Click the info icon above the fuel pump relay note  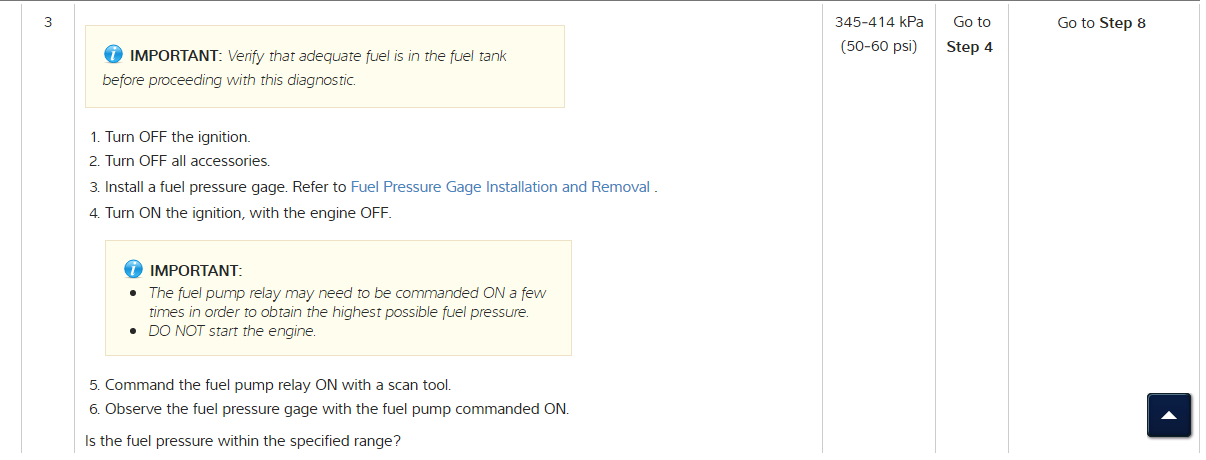133,270
